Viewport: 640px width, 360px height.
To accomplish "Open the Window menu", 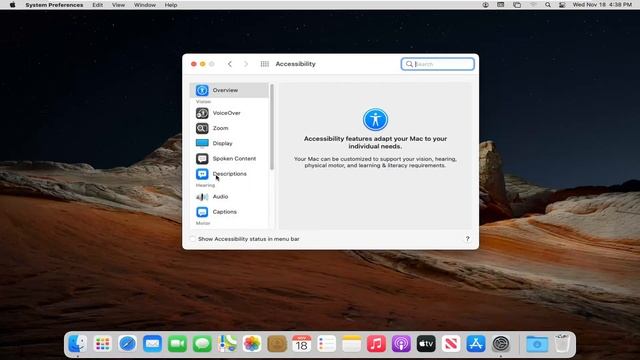I will [145, 5].
